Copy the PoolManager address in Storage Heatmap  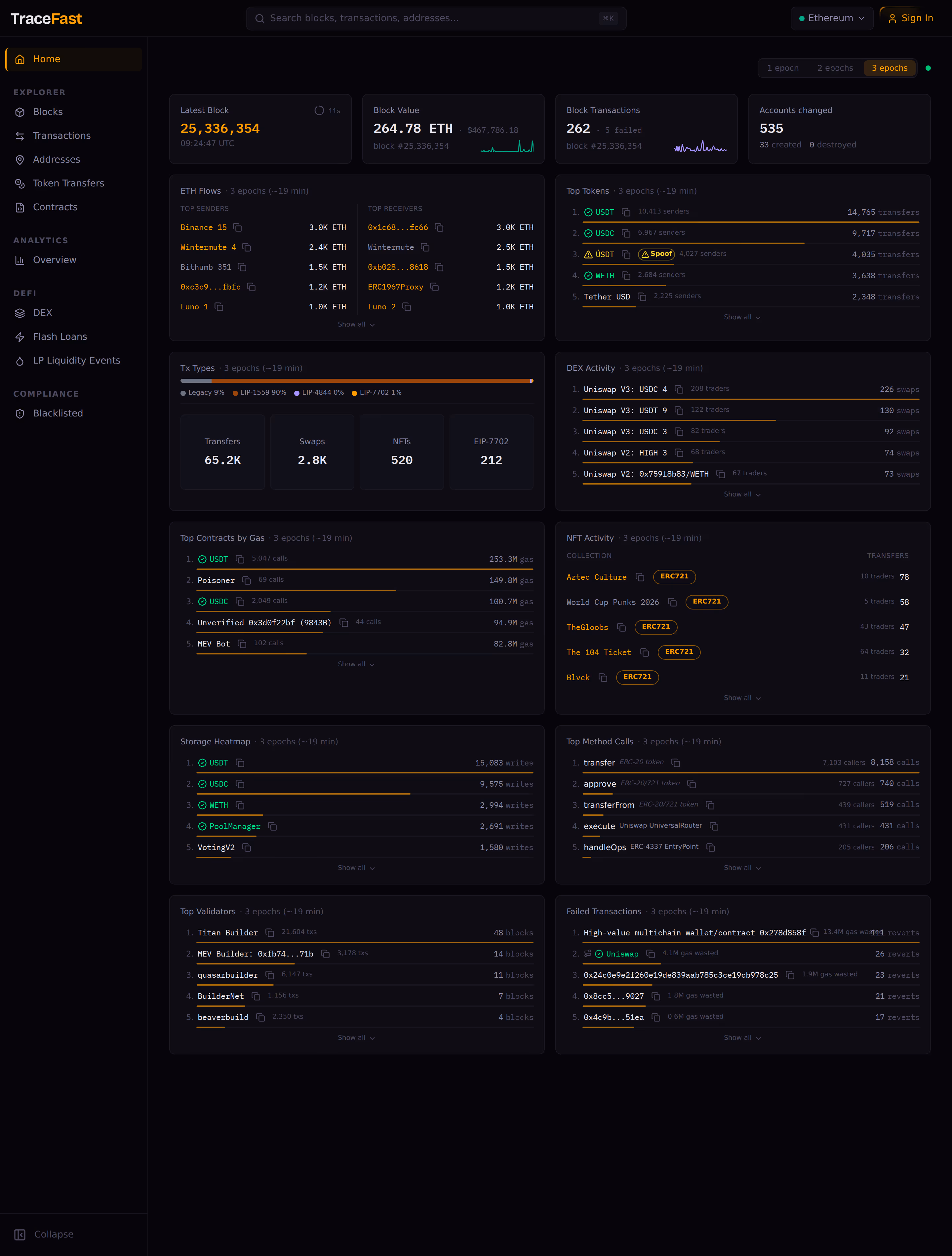click(x=273, y=827)
